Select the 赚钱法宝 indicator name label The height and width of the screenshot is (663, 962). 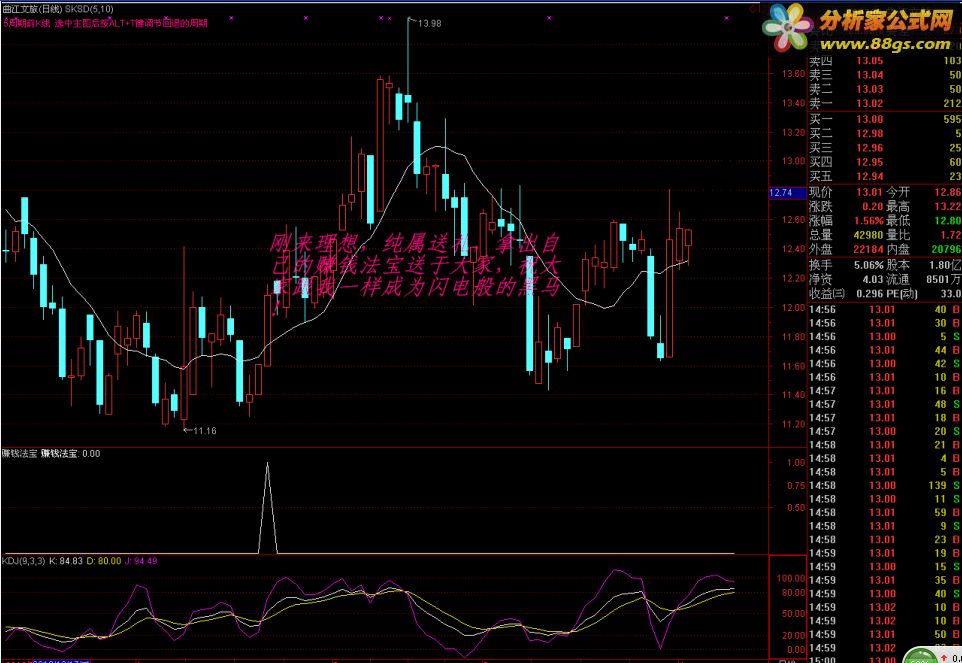(20, 454)
